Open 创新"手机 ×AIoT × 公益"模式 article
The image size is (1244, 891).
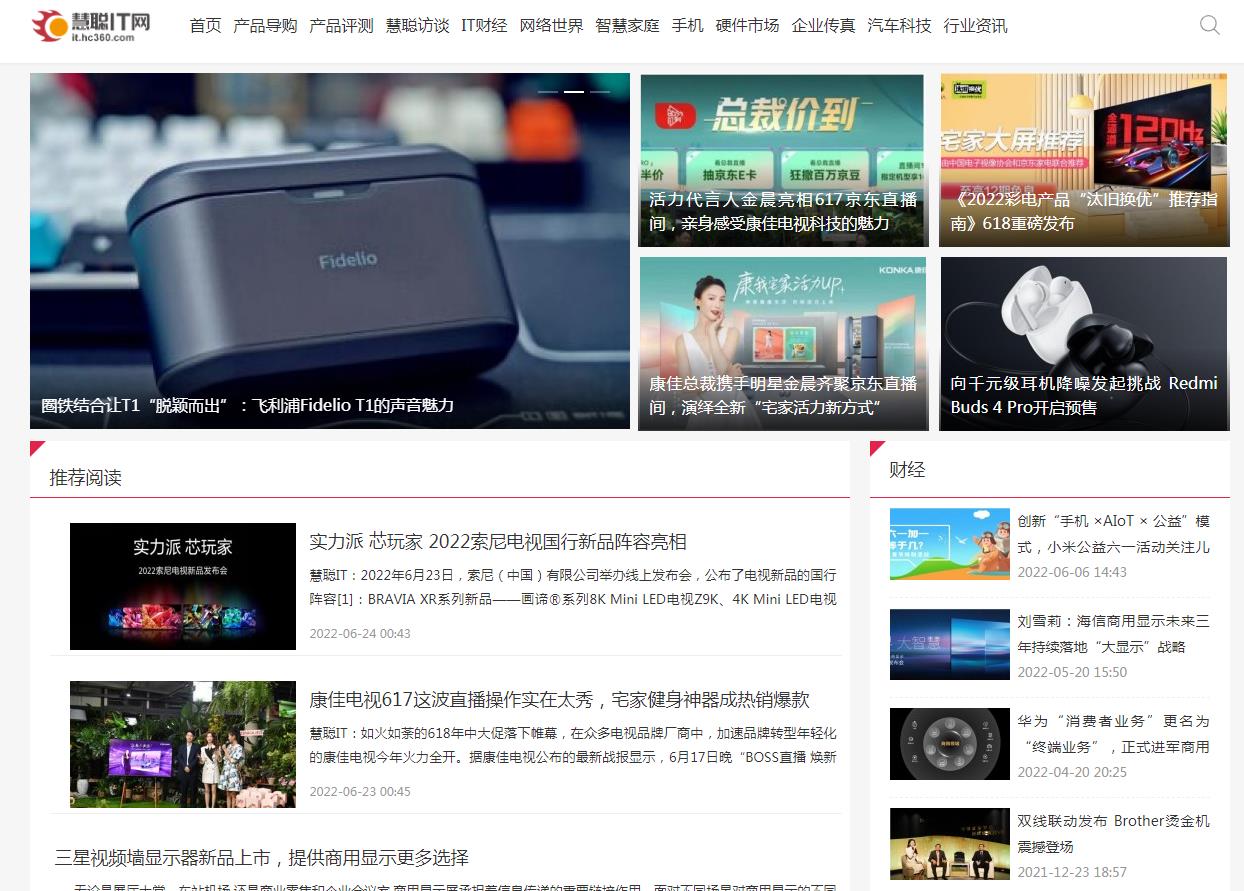tap(1114, 534)
